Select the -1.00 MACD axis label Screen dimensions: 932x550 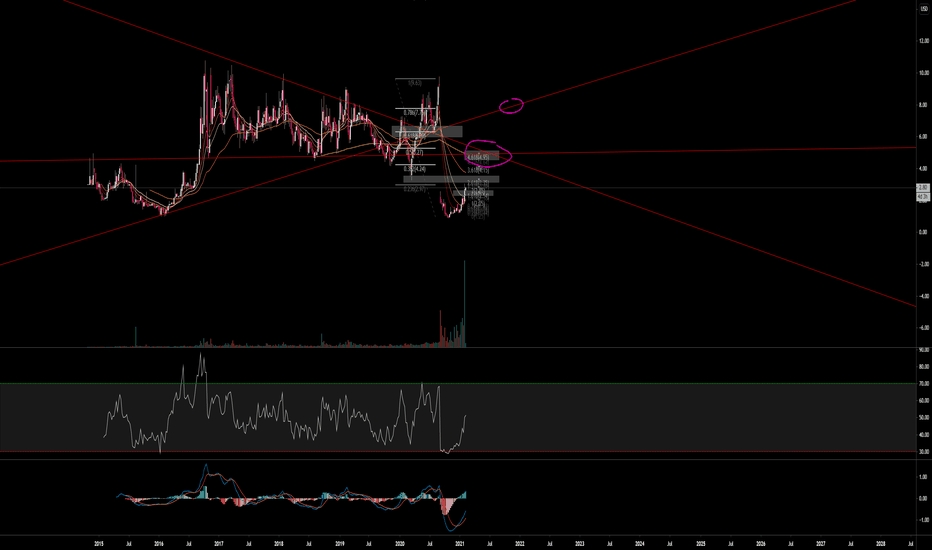click(x=924, y=520)
